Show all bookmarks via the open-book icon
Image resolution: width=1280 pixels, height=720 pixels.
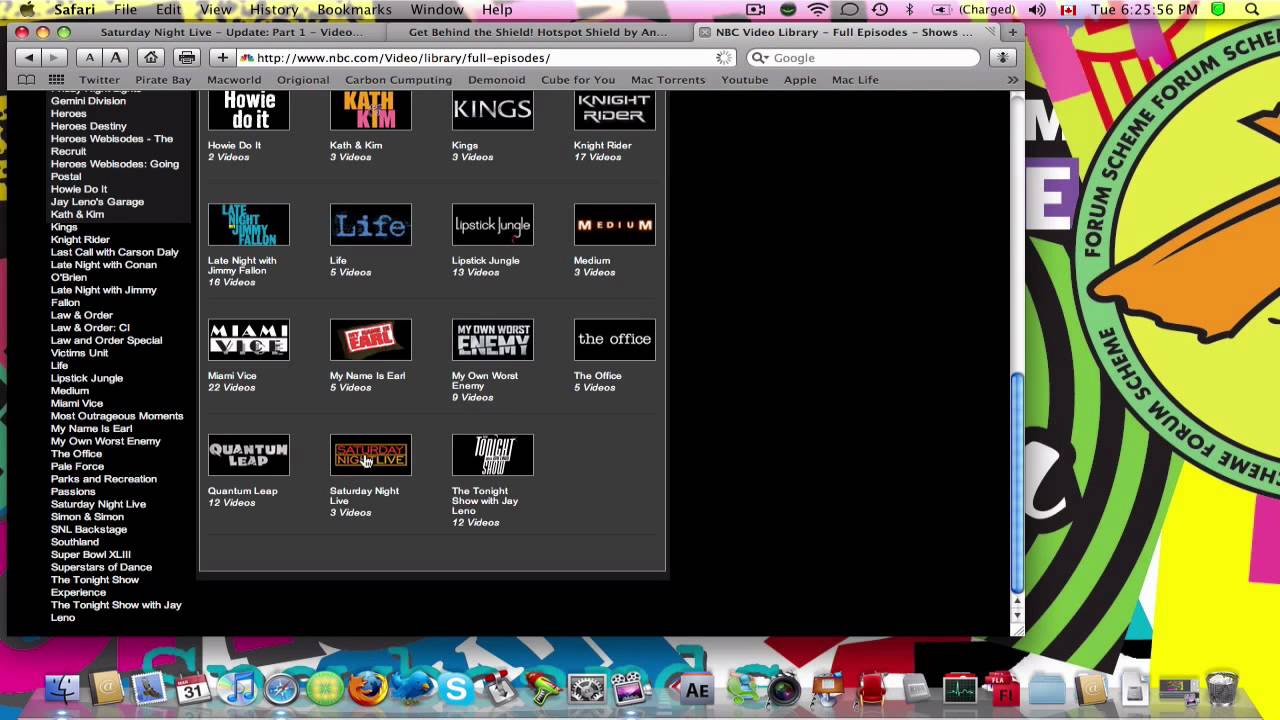pyautogui.click(x=27, y=80)
